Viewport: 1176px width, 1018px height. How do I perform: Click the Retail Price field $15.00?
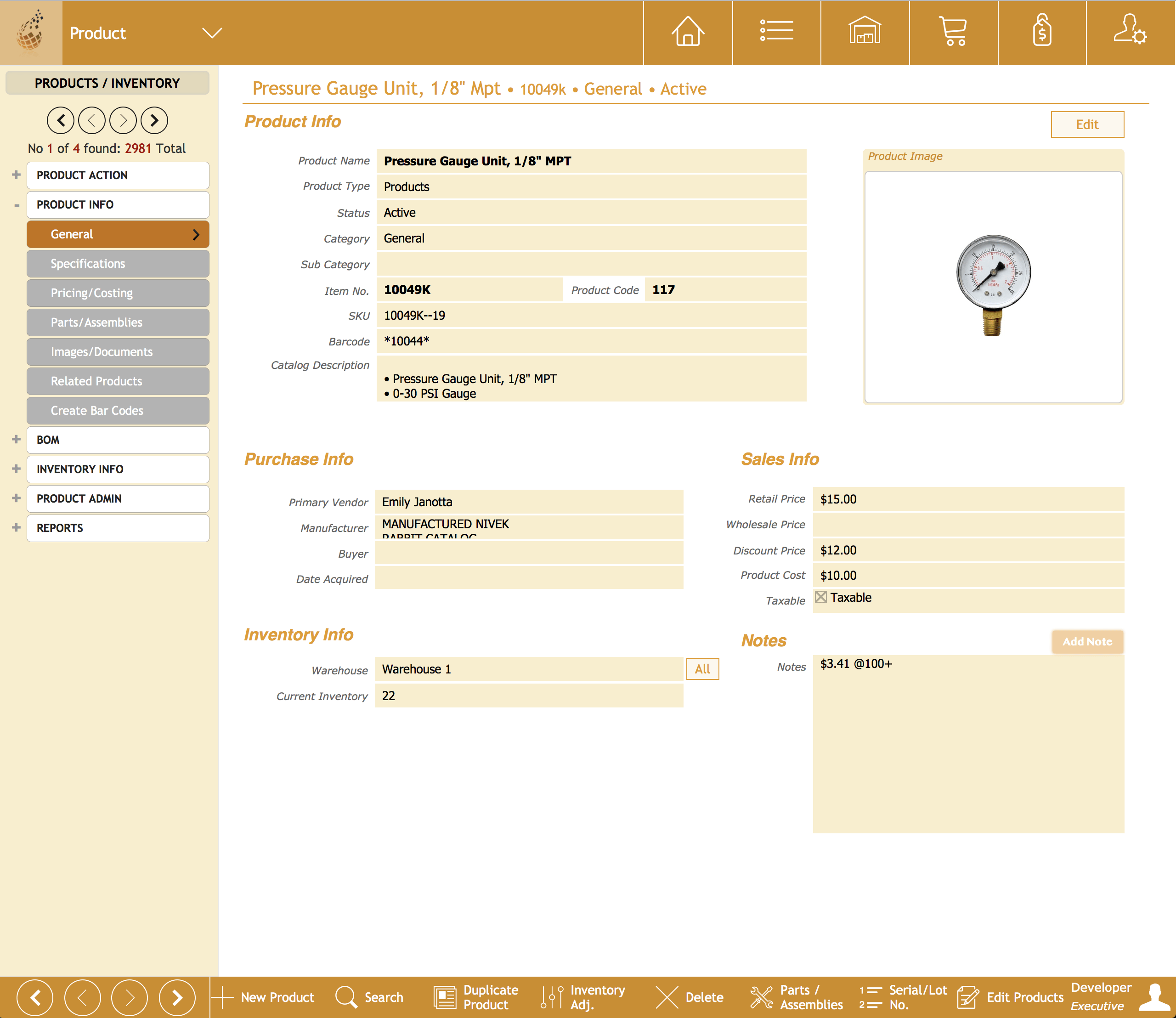[969, 499]
